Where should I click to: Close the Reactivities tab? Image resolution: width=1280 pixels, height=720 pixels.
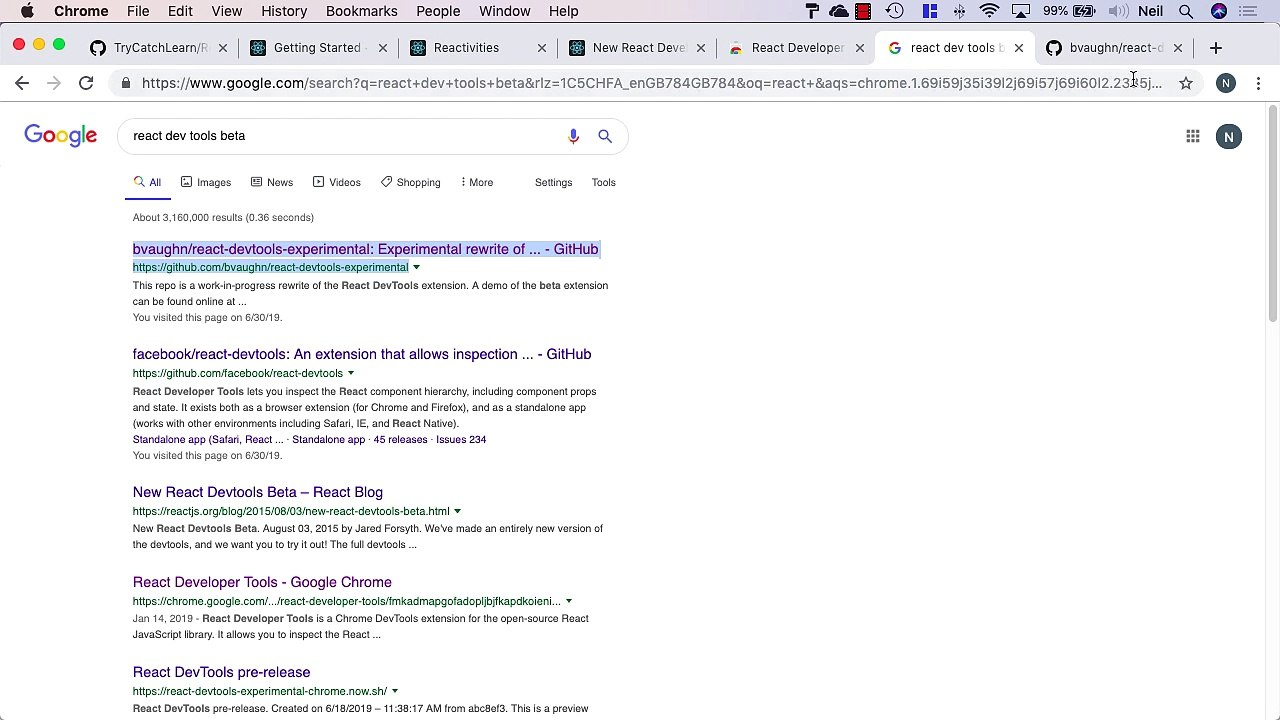coord(542,48)
